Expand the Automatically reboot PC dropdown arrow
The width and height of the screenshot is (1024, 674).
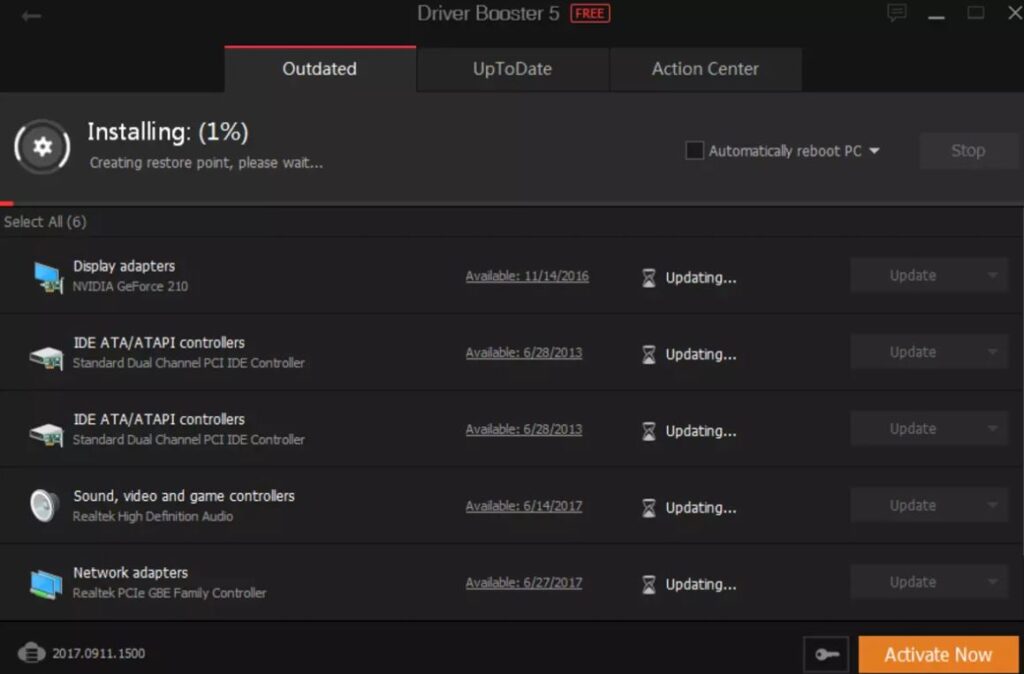coord(874,151)
